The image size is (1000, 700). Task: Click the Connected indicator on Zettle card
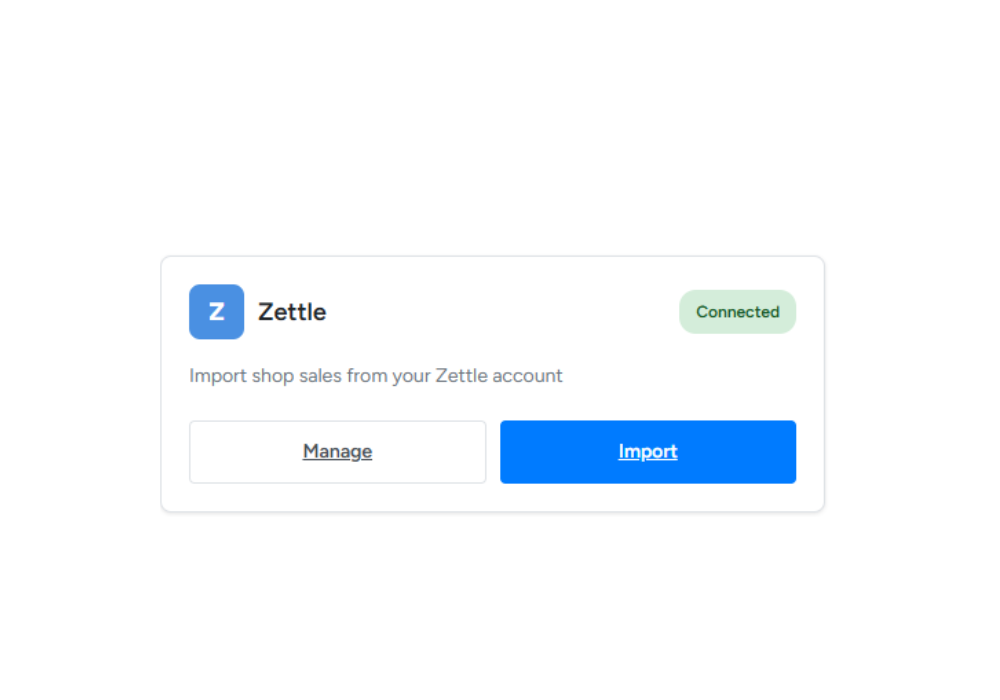737,312
